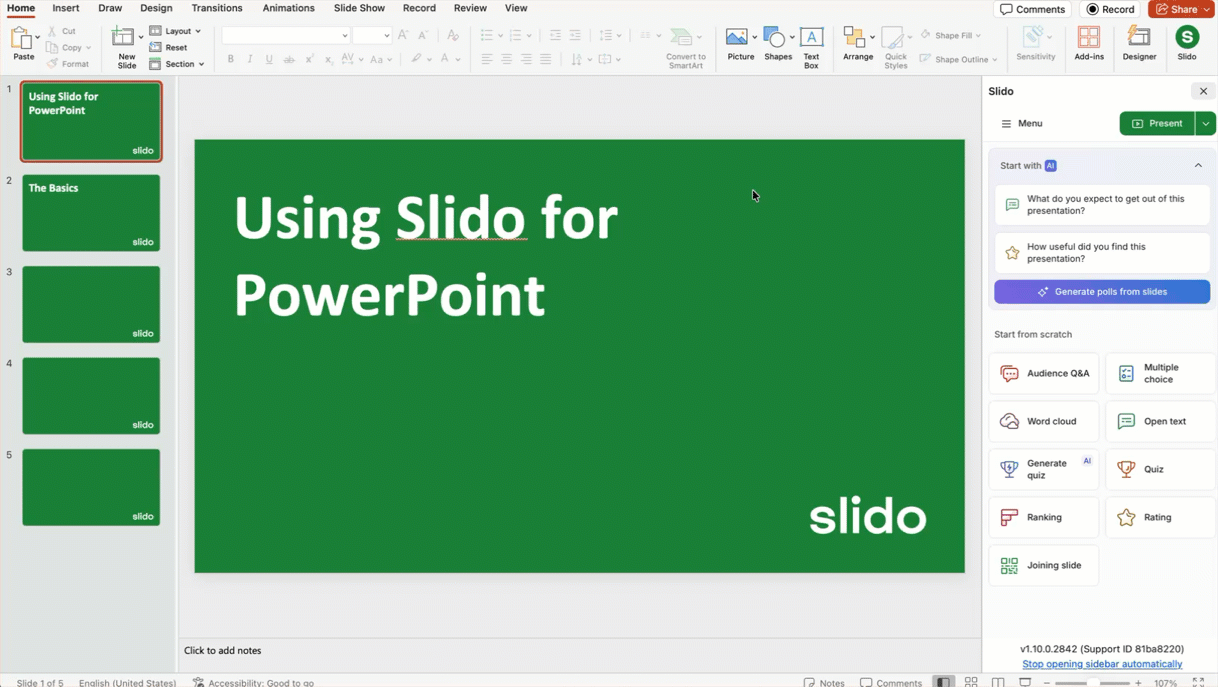The image size is (1218, 687).
Task: Select suggested poll 'How useful did you find'
Action: [x=1102, y=253]
